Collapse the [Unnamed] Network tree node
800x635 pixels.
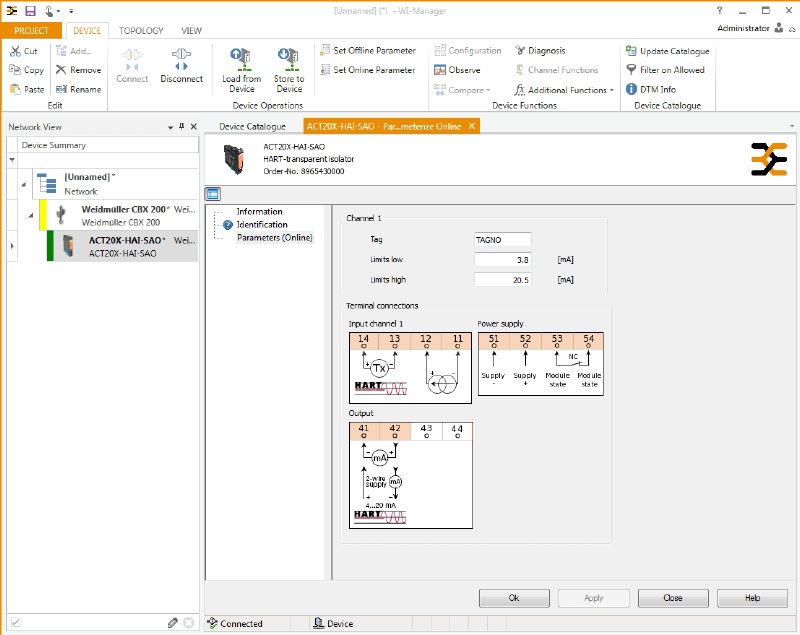[x=22, y=183]
